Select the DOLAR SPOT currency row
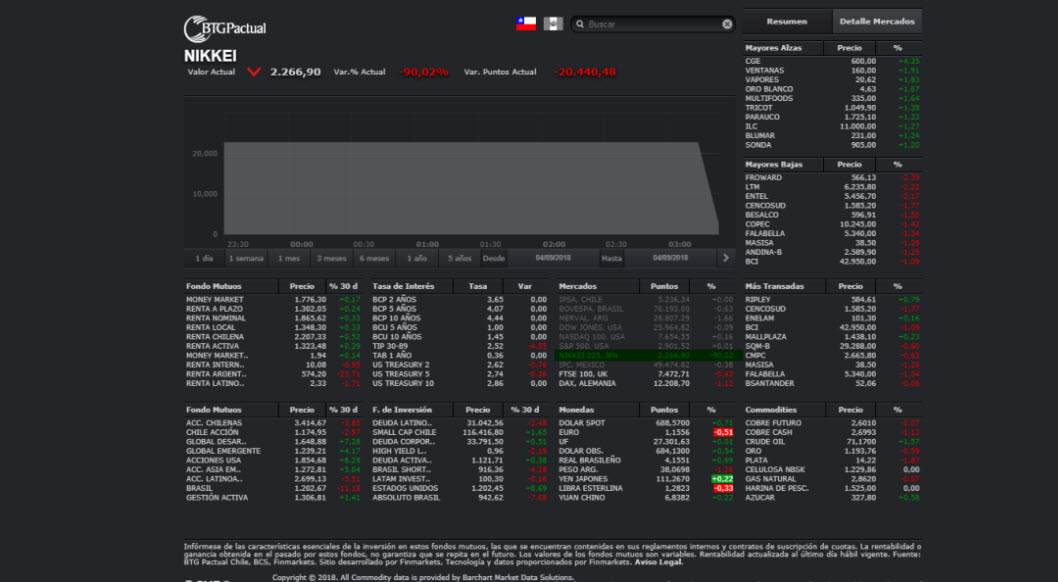The width and height of the screenshot is (1058, 582). [x=646, y=423]
